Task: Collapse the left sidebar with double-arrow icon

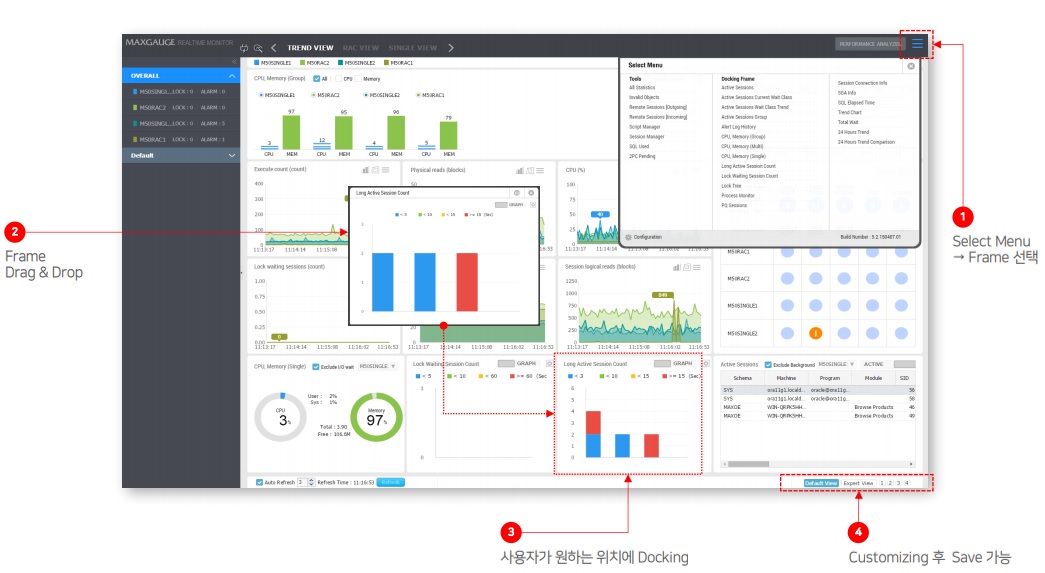Action: click(234, 62)
